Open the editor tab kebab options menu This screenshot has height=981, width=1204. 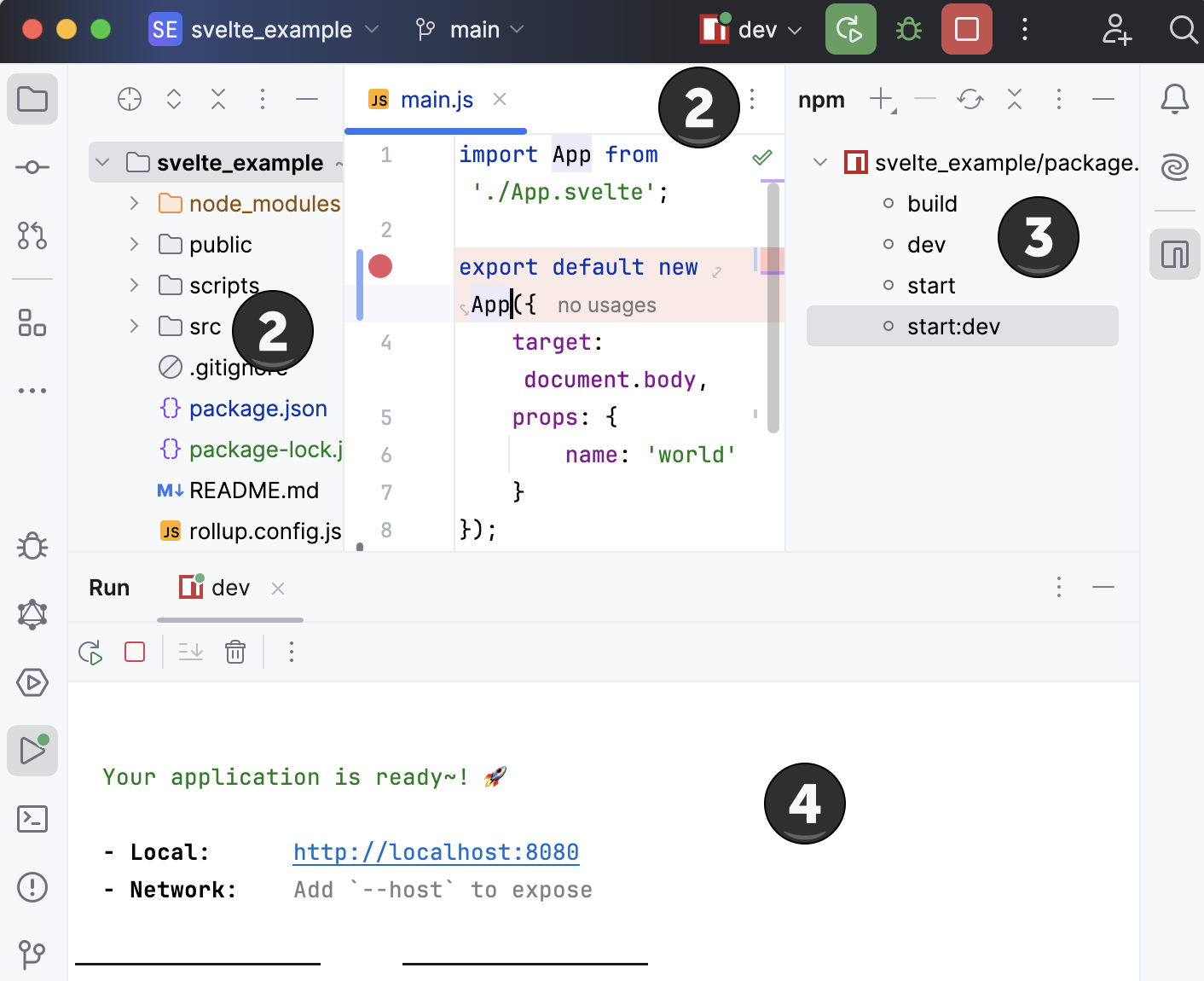(x=751, y=99)
